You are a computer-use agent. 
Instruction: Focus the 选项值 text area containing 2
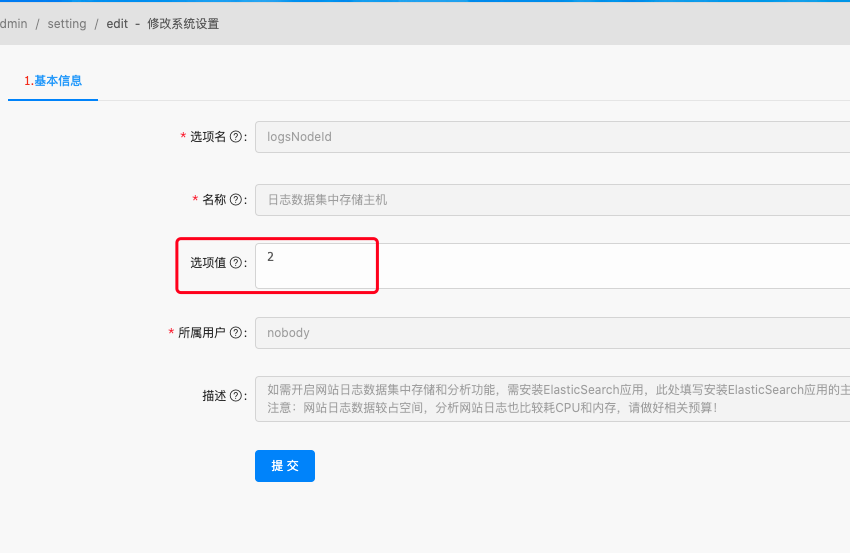552,265
